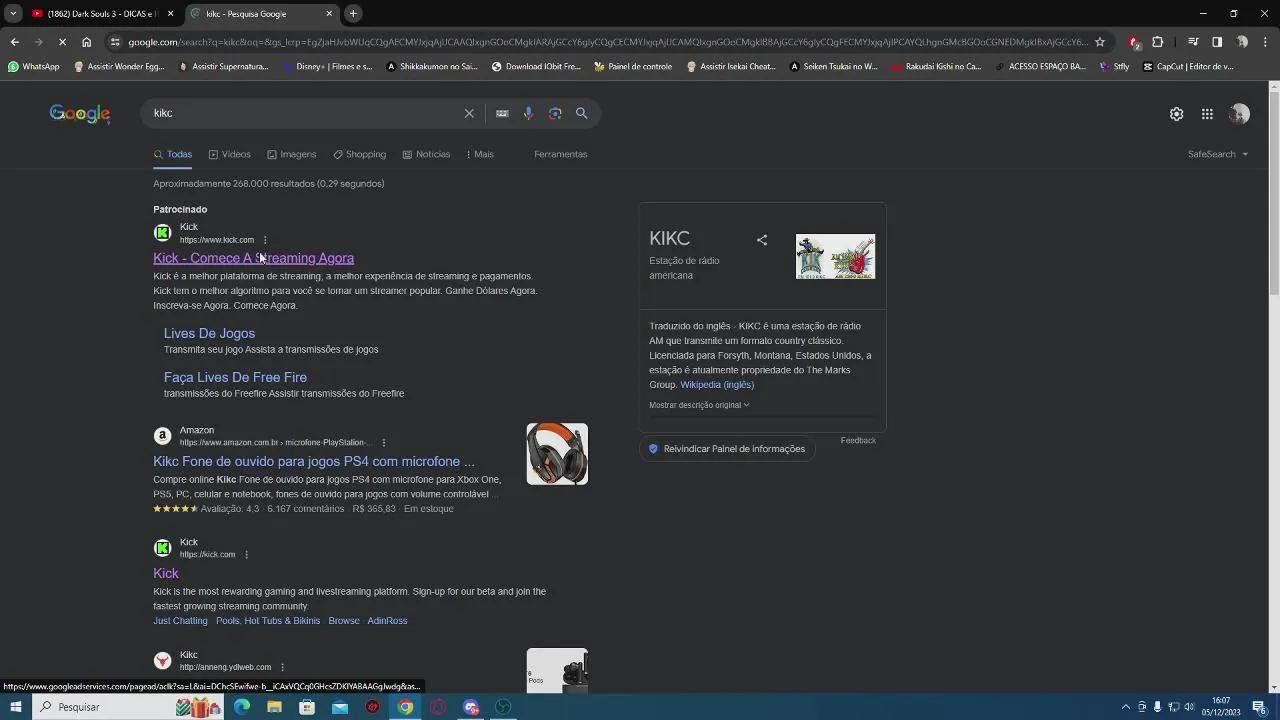This screenshot has height=720, width=1280.
Task: Open Google quick settings gear
Action: pyautogui.click(x=1176, y=114)
